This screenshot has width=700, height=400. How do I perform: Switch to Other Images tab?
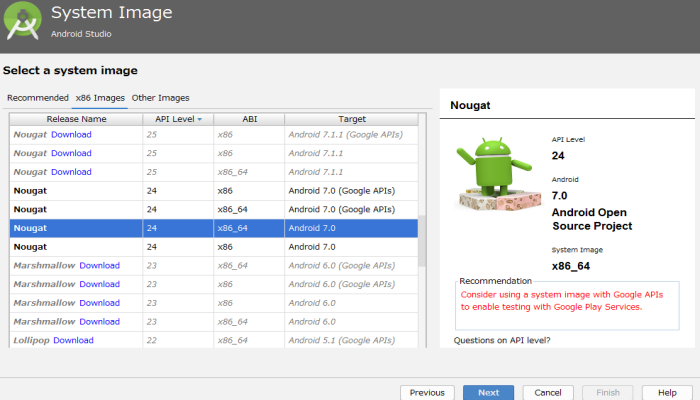[160, 98]
